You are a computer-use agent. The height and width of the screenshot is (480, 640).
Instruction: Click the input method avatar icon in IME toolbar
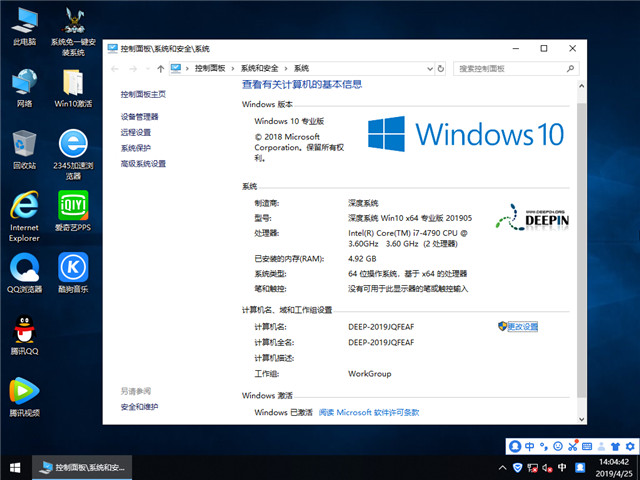click(515, 446)
